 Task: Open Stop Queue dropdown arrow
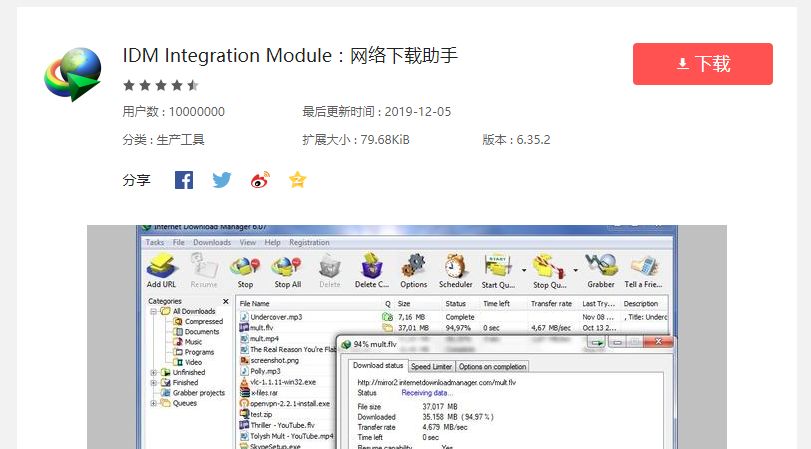[x=575, y=271]
